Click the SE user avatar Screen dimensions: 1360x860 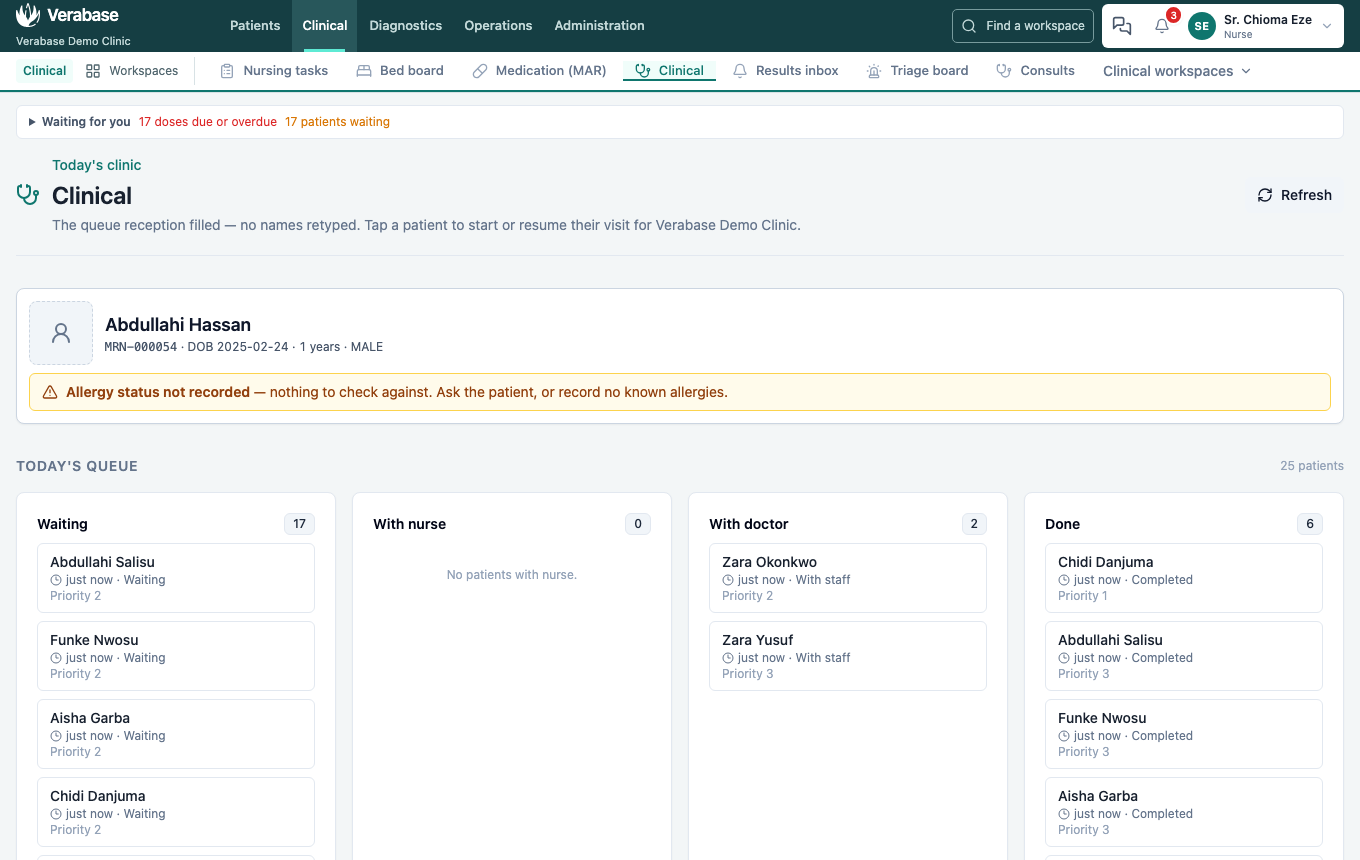point(1202,26)
